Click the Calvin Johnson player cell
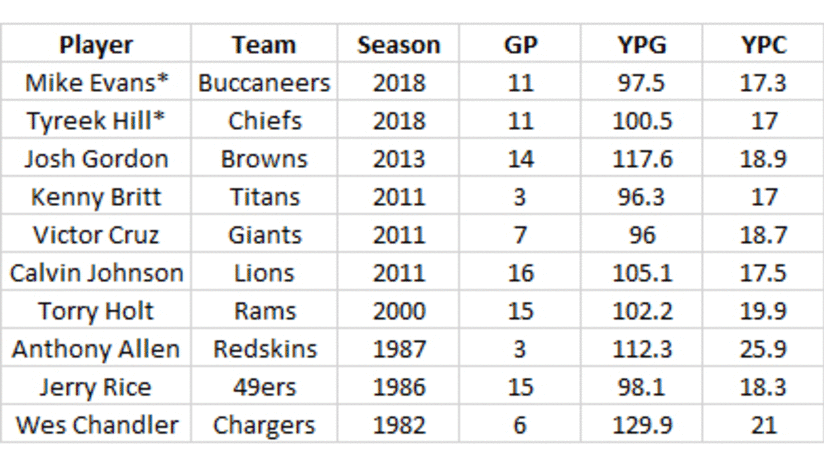This screenshot has height=464, width=824. click(x=96, y=273)
